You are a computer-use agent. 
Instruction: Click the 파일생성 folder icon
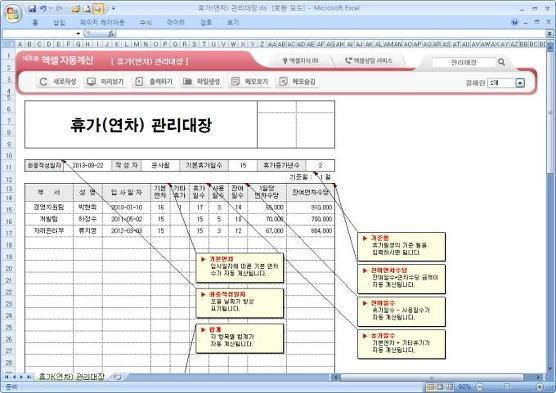[187, 82]
